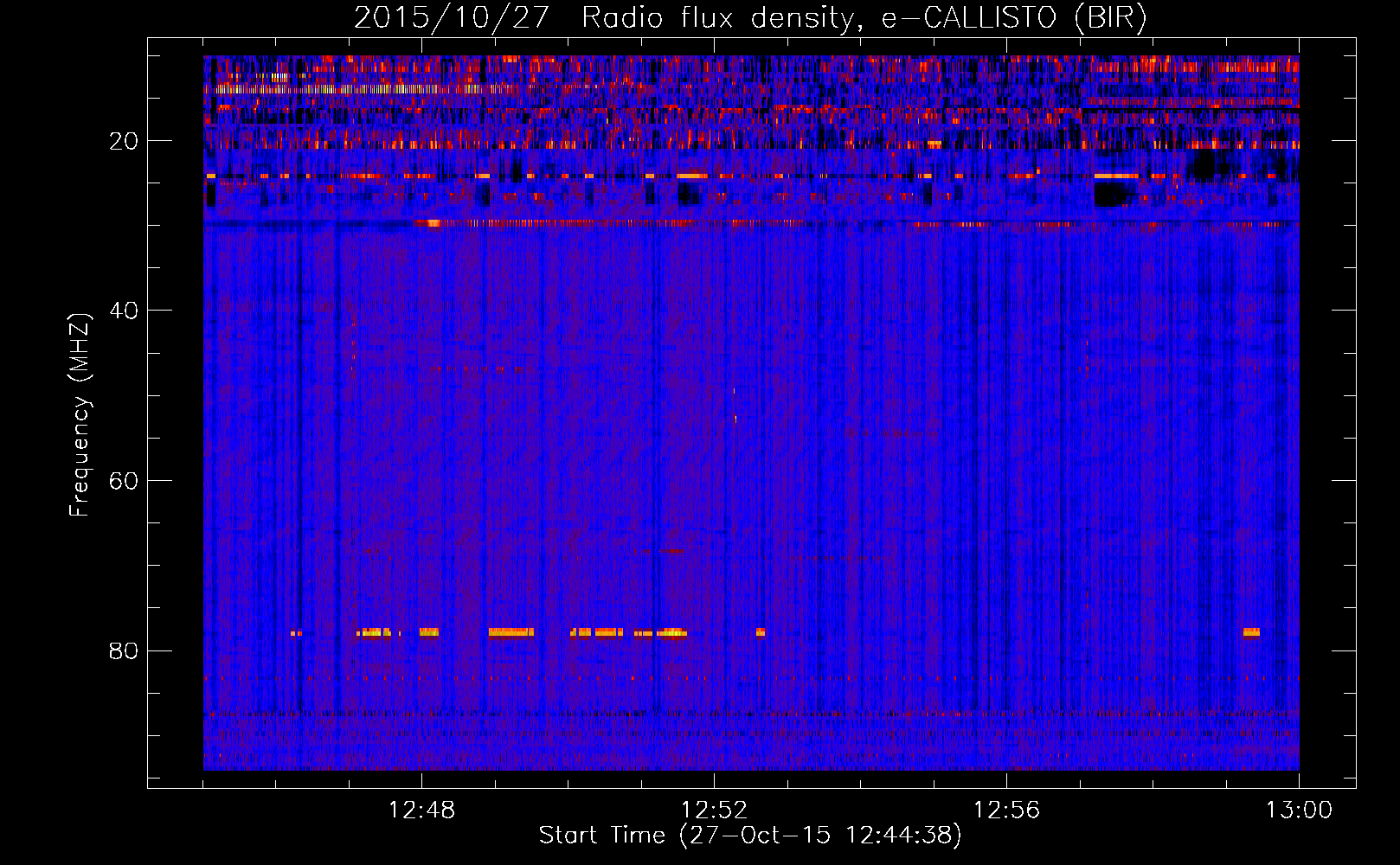
Task: Click the time tick label '12:48'
Action: click(x=421, y=811)
